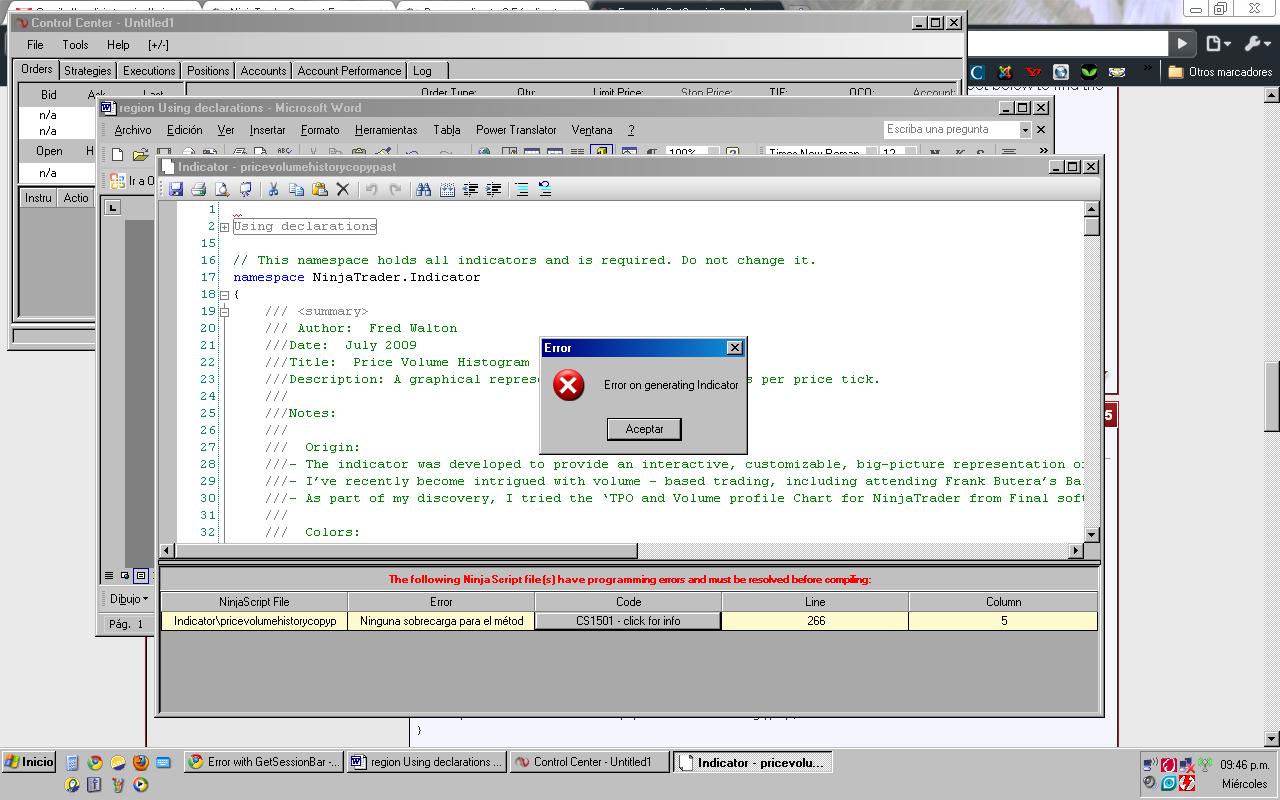Click the CS1501 click for info button

[x=628, y=621]
